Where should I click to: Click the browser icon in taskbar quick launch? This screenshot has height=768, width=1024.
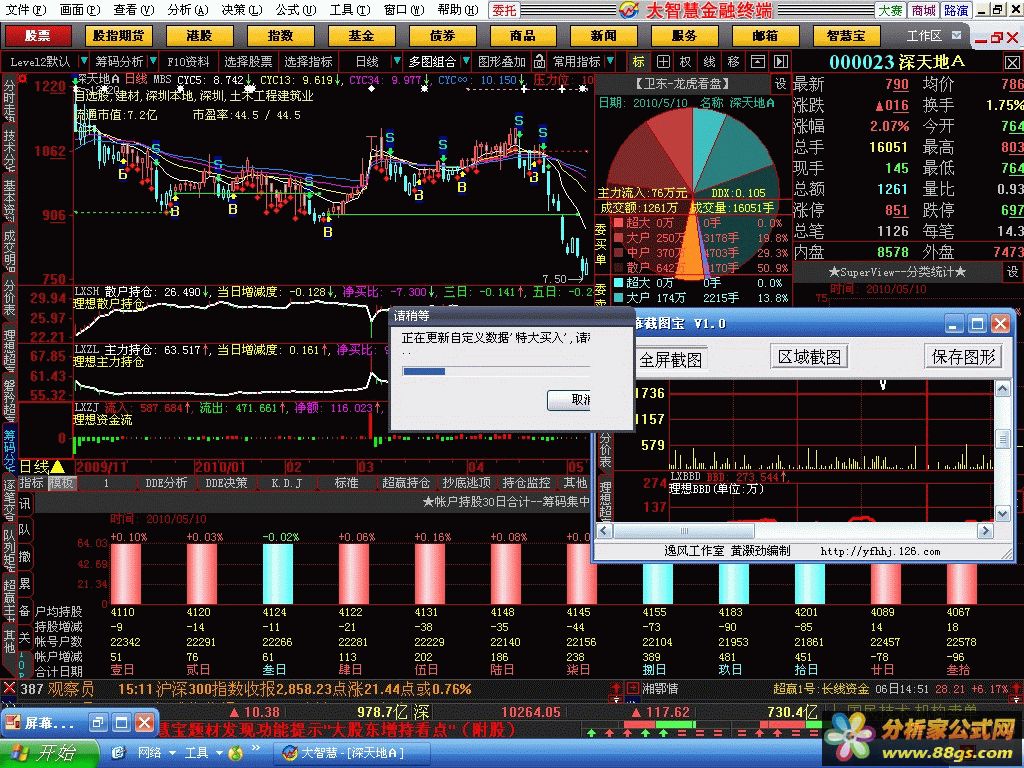120,753
